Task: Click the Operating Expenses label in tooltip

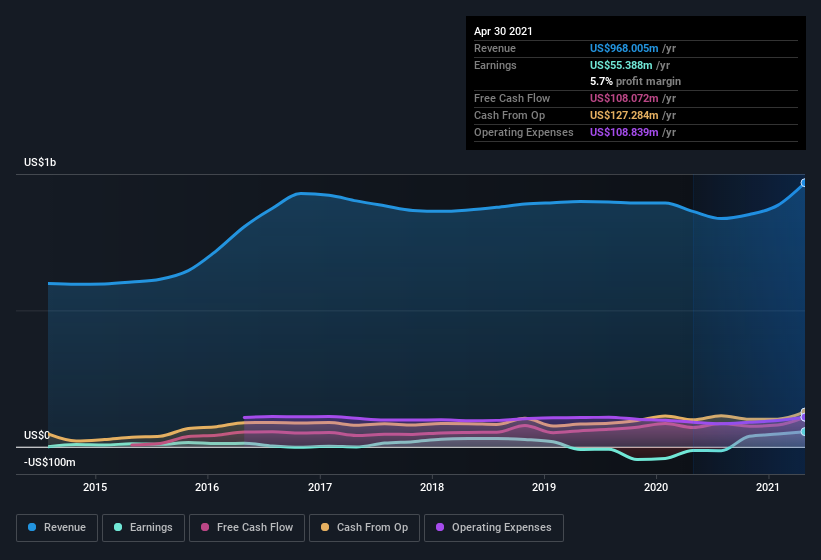Action: pos(524,132)
